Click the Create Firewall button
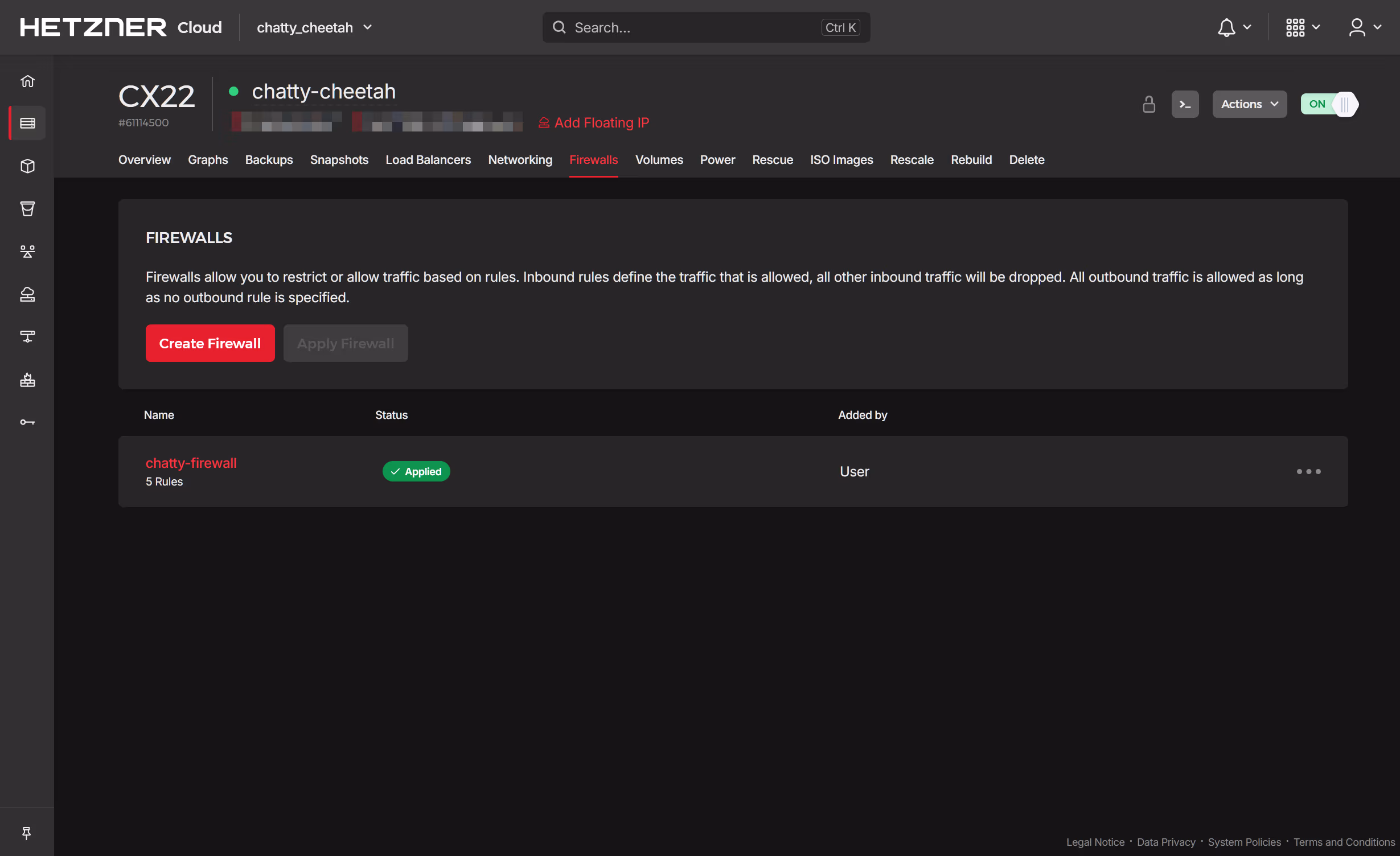This screenshot has height=856, width=1400. pos(210,343)
